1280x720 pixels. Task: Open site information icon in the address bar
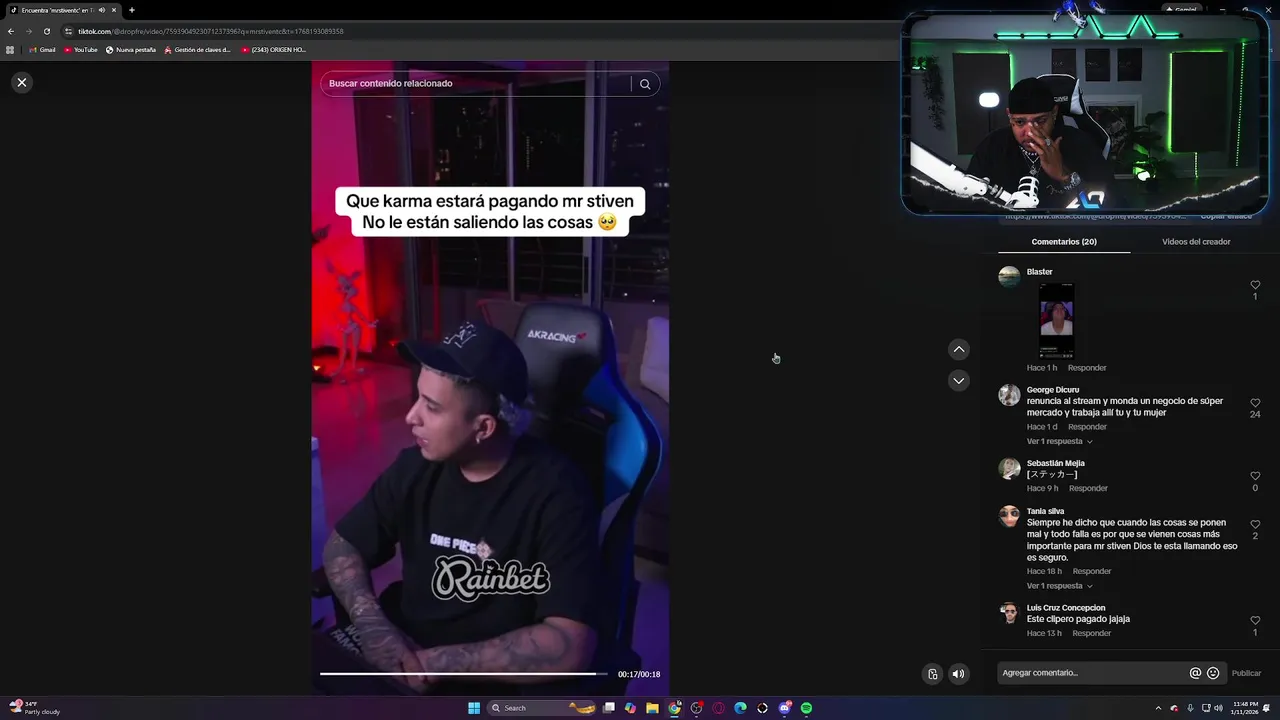coord(69,31)
